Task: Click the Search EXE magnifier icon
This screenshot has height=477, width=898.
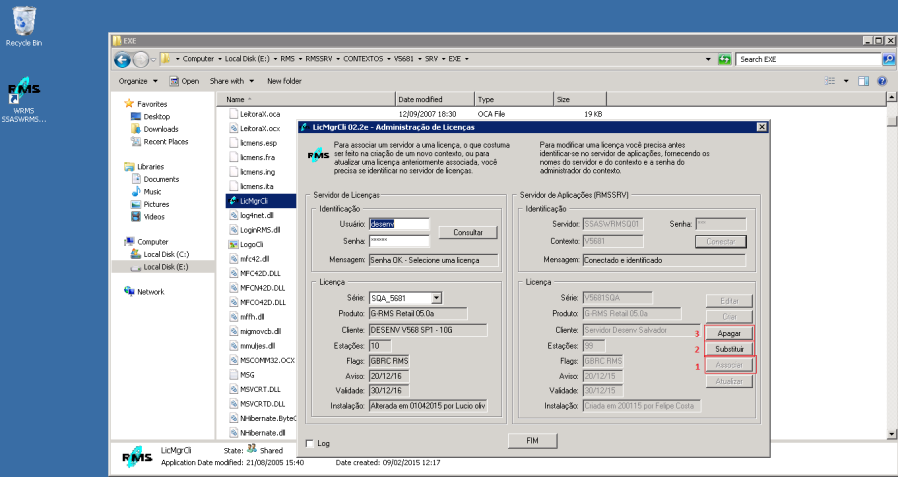Action: (888, 59)
